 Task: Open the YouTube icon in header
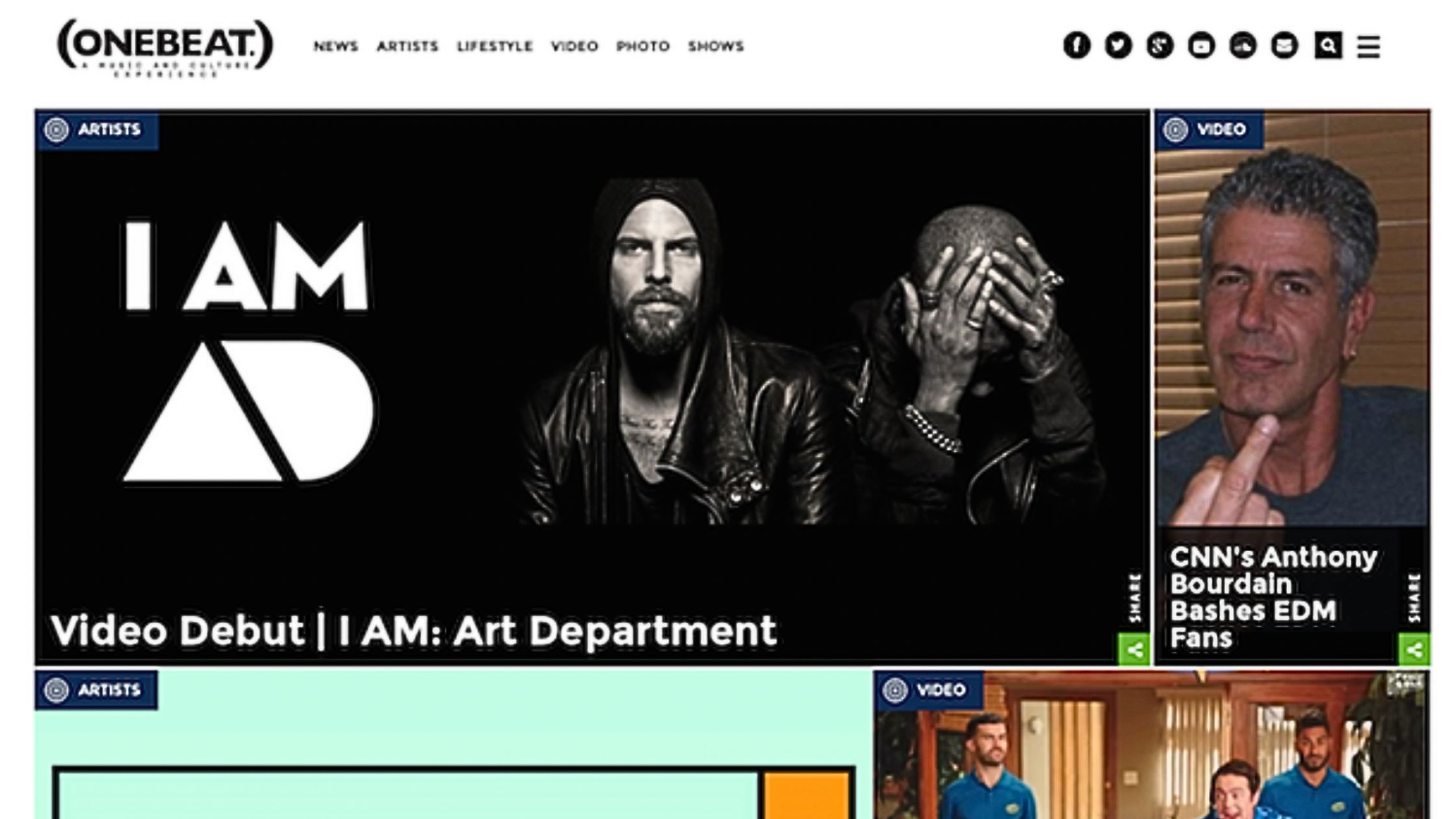pos(1201,45)
